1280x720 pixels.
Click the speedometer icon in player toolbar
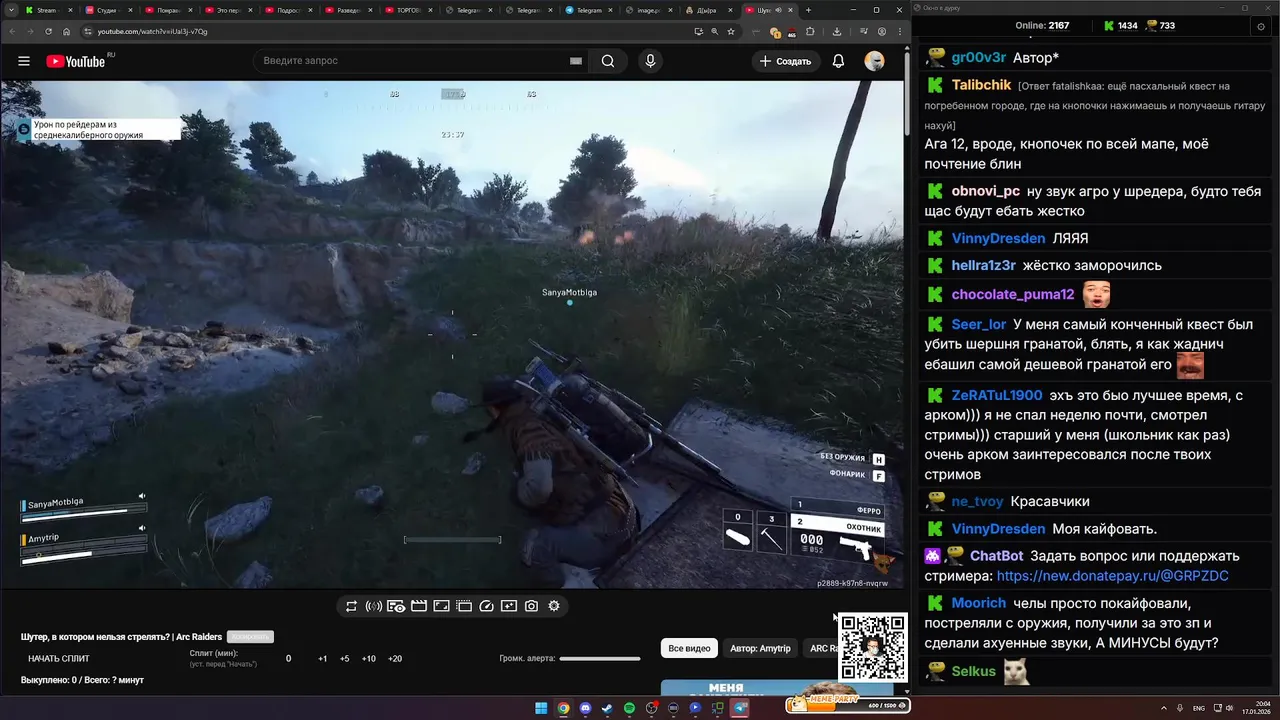pyautogui.click(x=487, y=606)
